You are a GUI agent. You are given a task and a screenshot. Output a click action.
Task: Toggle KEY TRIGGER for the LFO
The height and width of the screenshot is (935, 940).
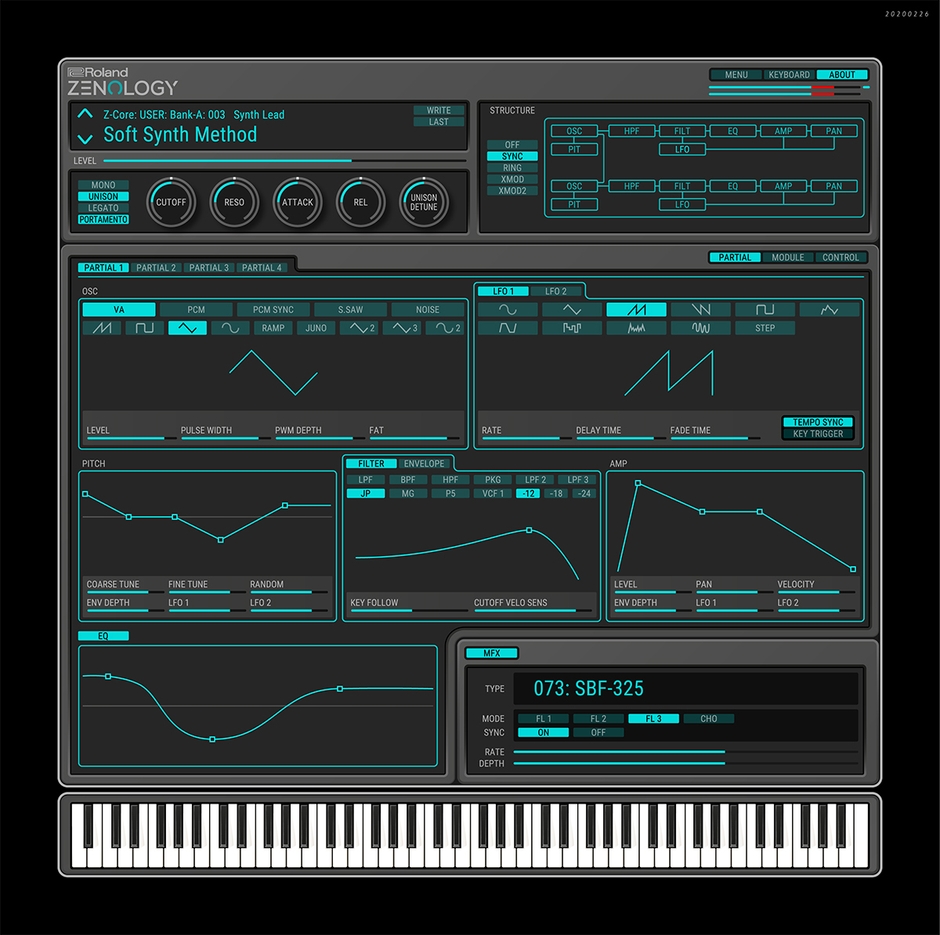(818, 434)
